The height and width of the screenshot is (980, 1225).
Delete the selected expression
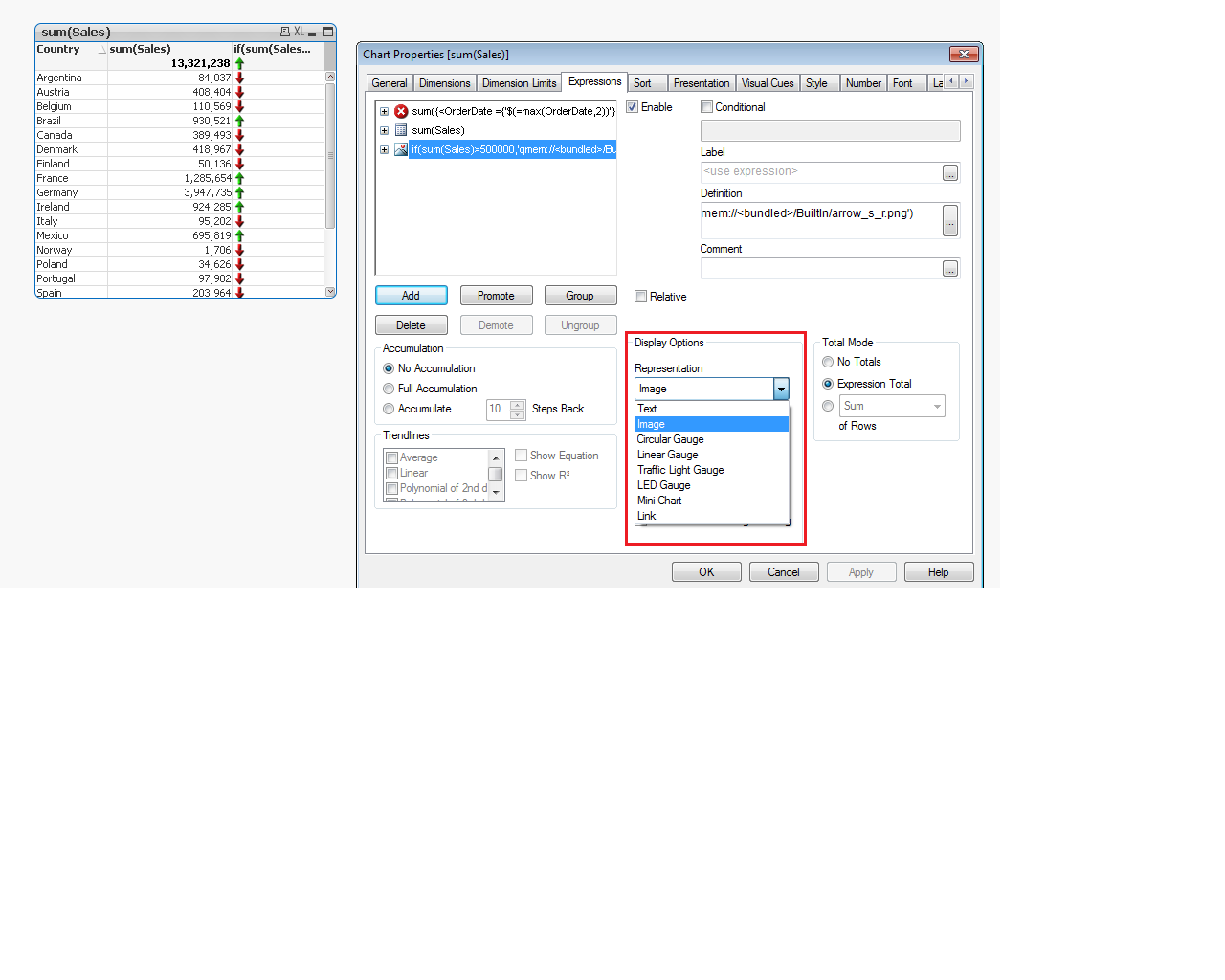(412, 325)
